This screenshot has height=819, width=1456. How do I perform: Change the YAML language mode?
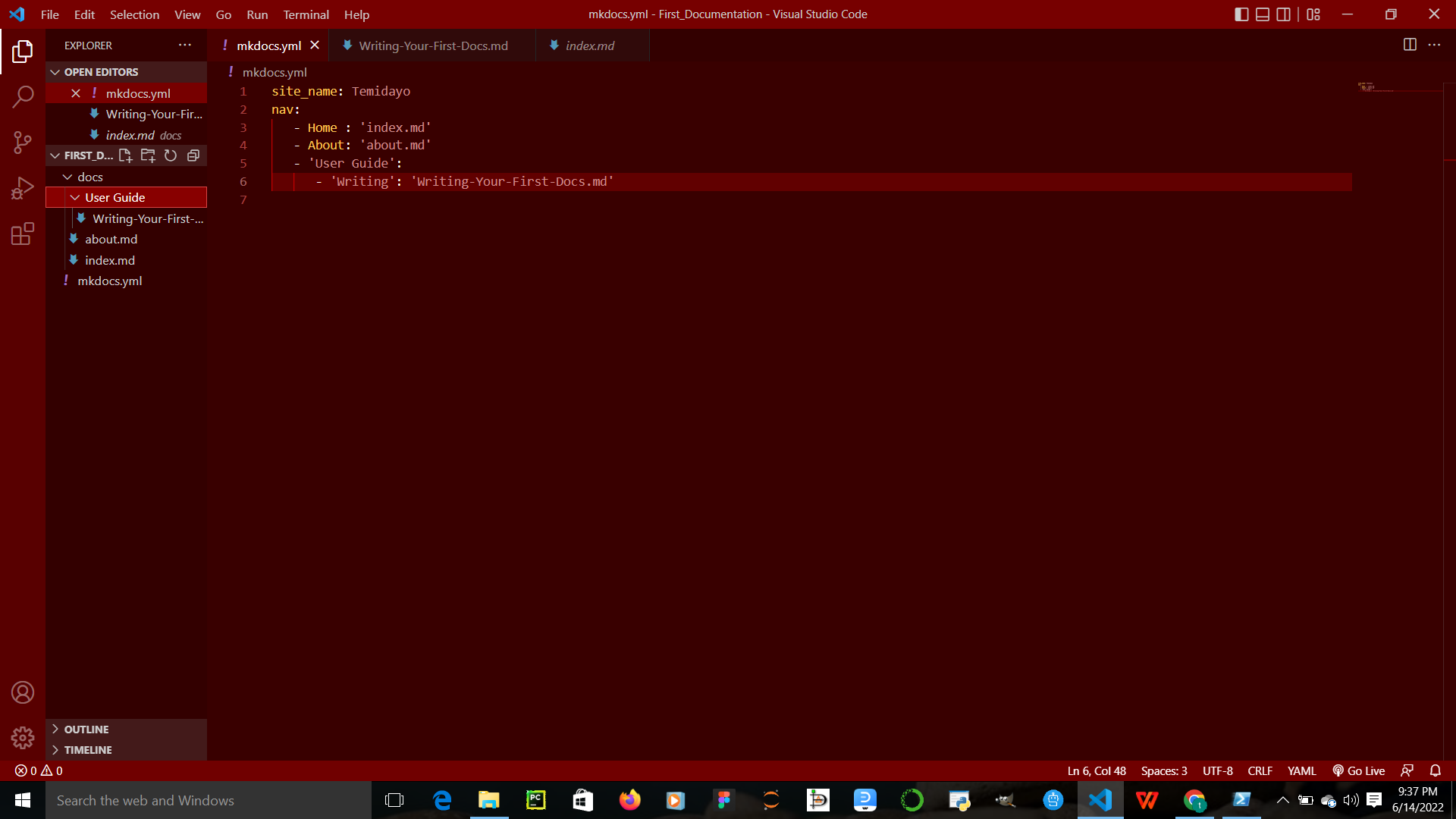pos(1301,770)
